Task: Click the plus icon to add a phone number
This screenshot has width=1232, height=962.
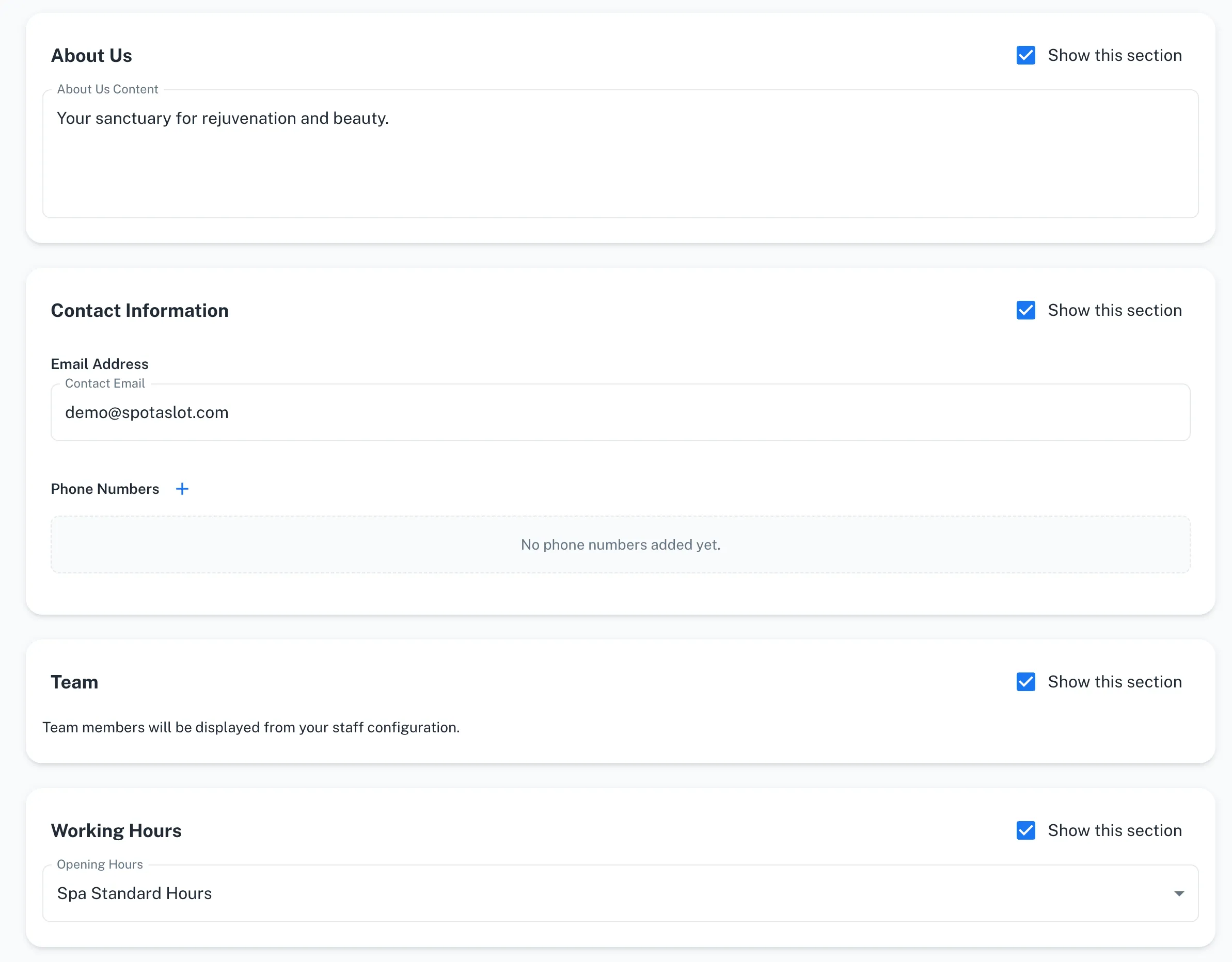Action: tap(182, 488)
